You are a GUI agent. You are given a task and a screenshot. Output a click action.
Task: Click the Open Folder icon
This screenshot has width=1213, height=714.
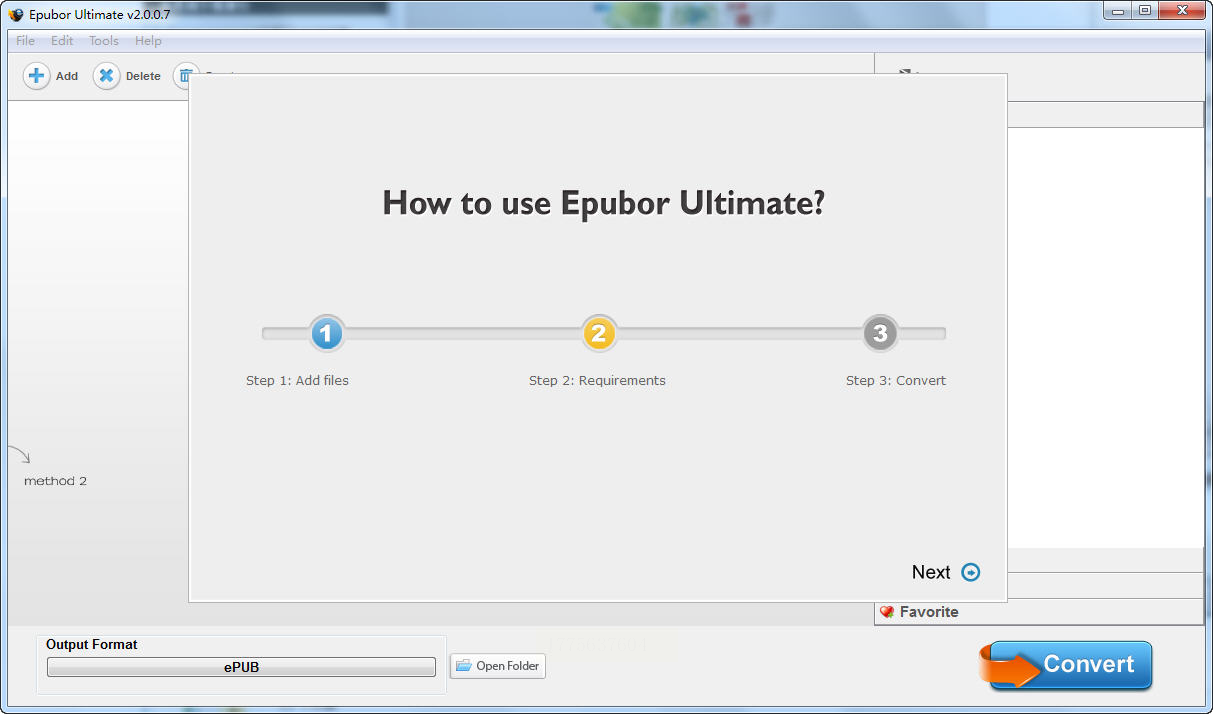point(464,666)
